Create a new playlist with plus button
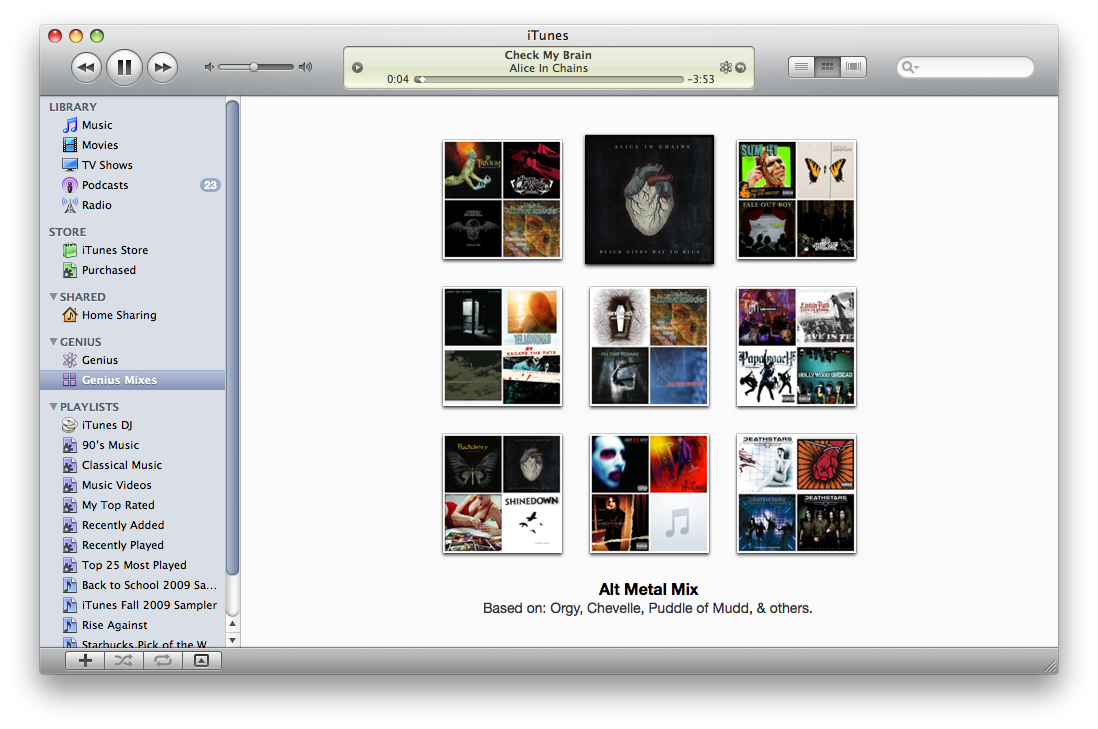This screenshot has width=1098, height=729. (85, 660)
